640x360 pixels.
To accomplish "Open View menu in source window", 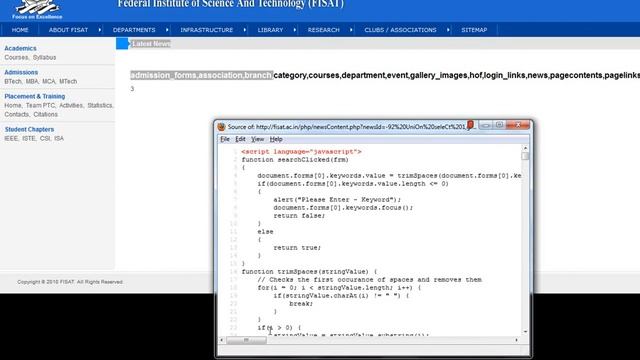I will click(x=257, y=139).
